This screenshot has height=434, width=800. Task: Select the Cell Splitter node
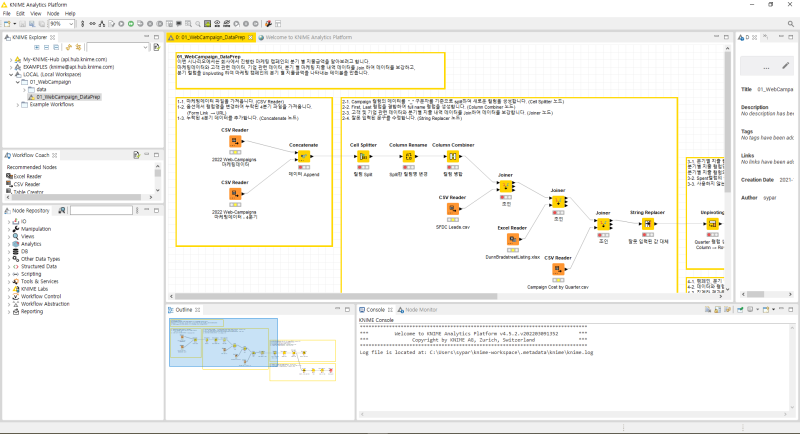(363, 156)
